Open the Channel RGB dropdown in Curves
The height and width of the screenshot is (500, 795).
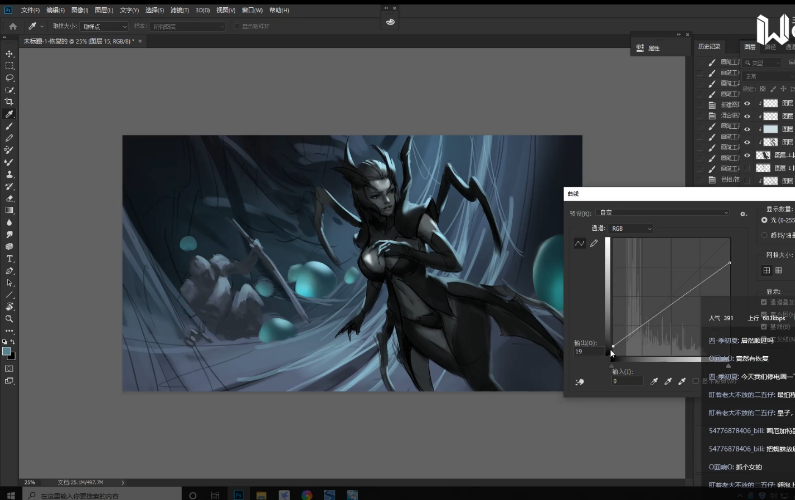point(630,229)
